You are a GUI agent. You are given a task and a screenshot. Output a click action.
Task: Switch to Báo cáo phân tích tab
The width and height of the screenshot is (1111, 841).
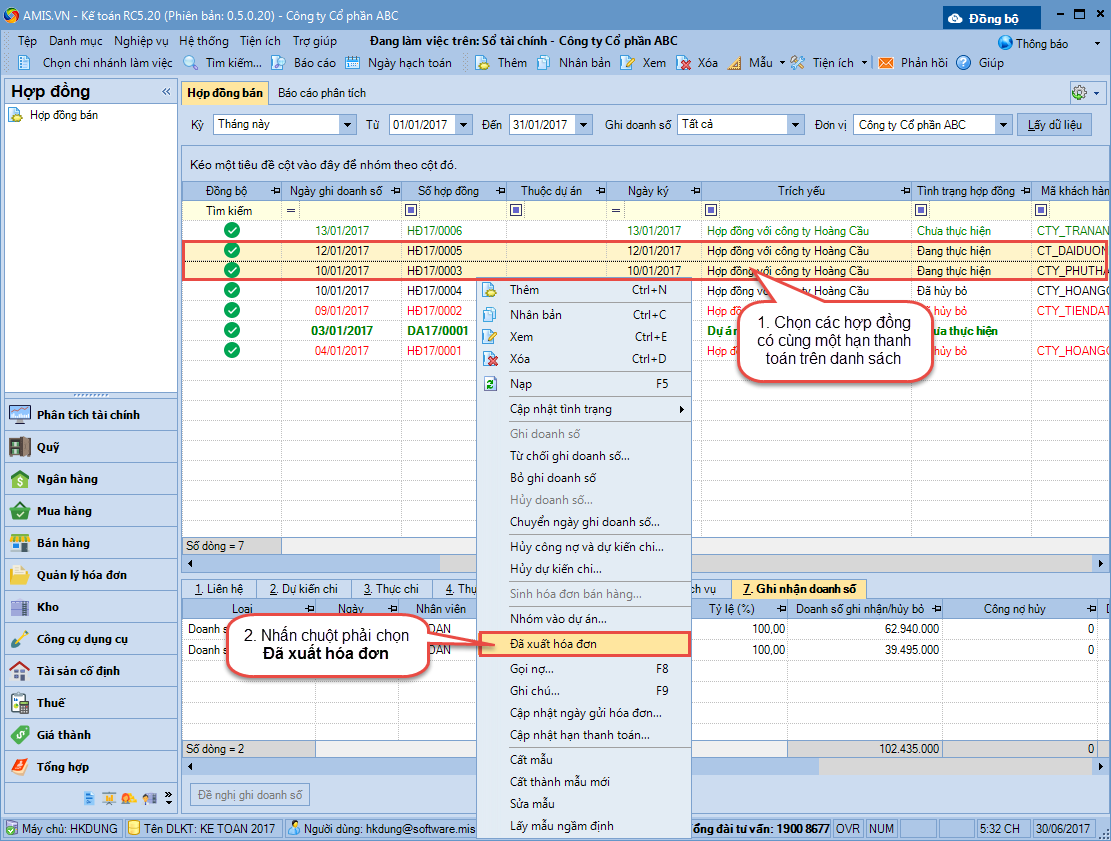point(322,93)
